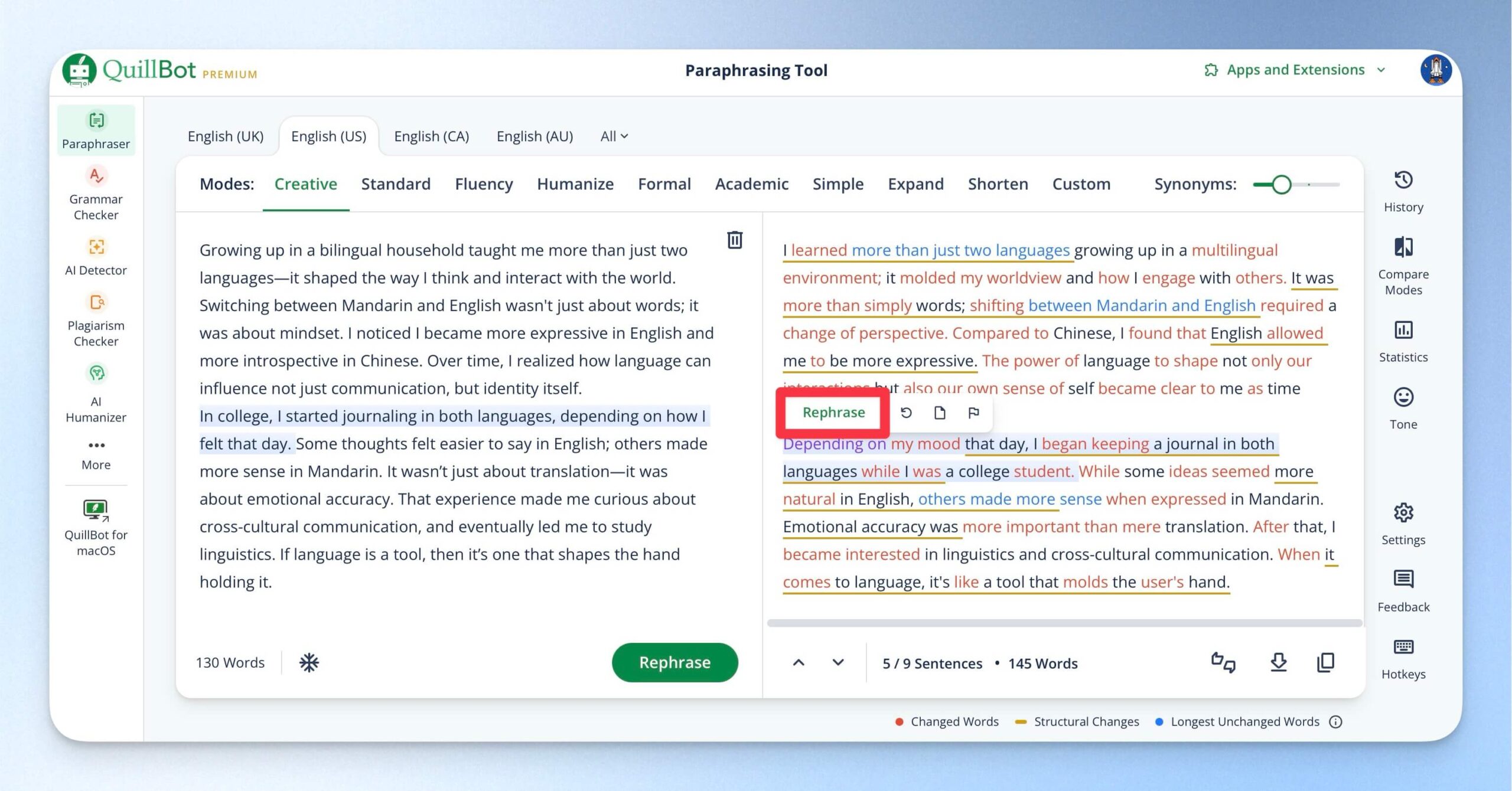Image resolution: width=1512 pixels, height=791 pixels.
Task: Copy the full output with copy icon
Action: (1325, 662)
